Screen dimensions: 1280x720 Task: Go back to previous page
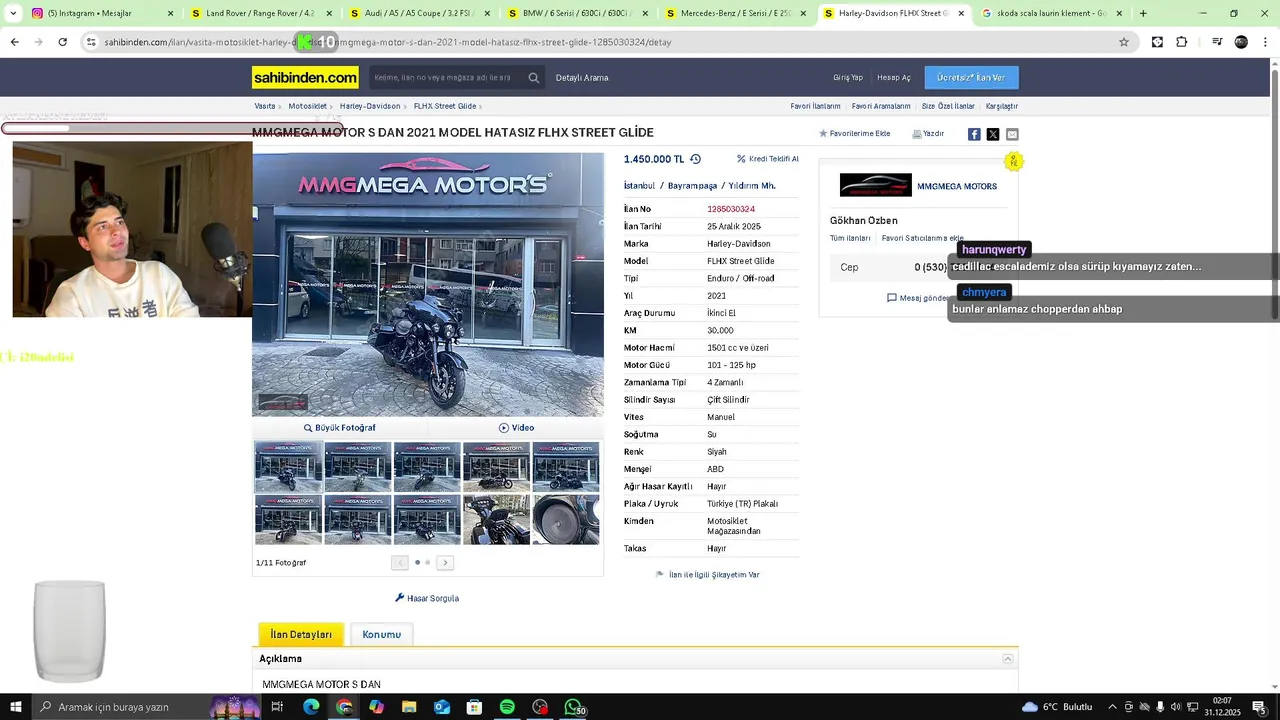point(14,42)
